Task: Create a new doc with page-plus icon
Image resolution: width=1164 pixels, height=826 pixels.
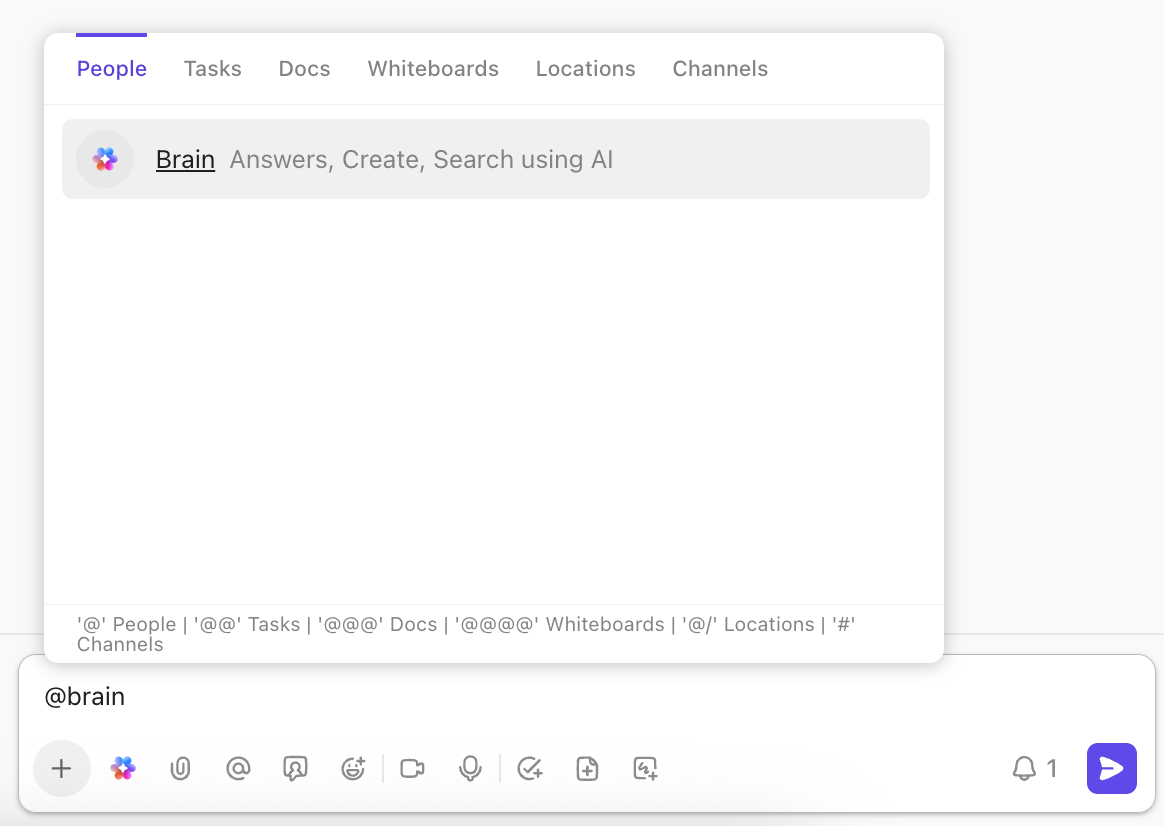Action: coord(588,768)
